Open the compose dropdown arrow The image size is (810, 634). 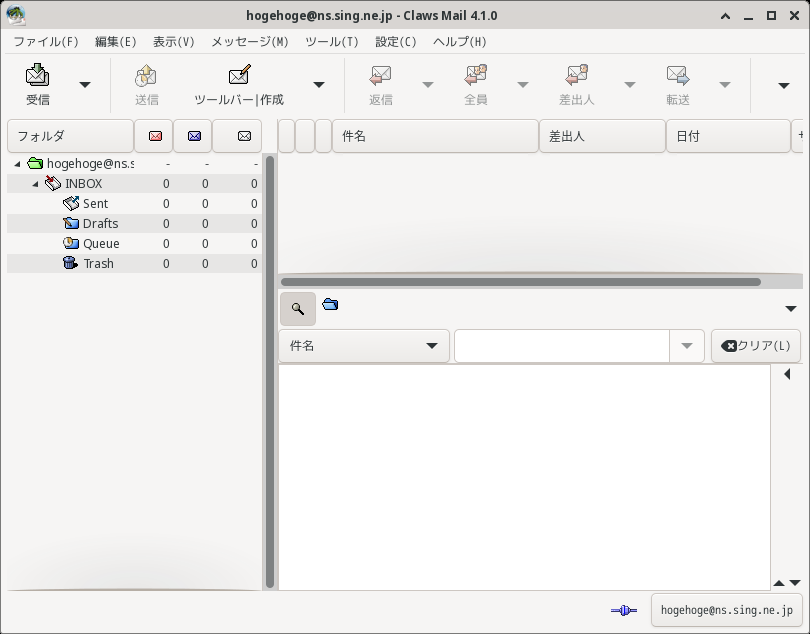pyautogui.click(x=319, y=85)
